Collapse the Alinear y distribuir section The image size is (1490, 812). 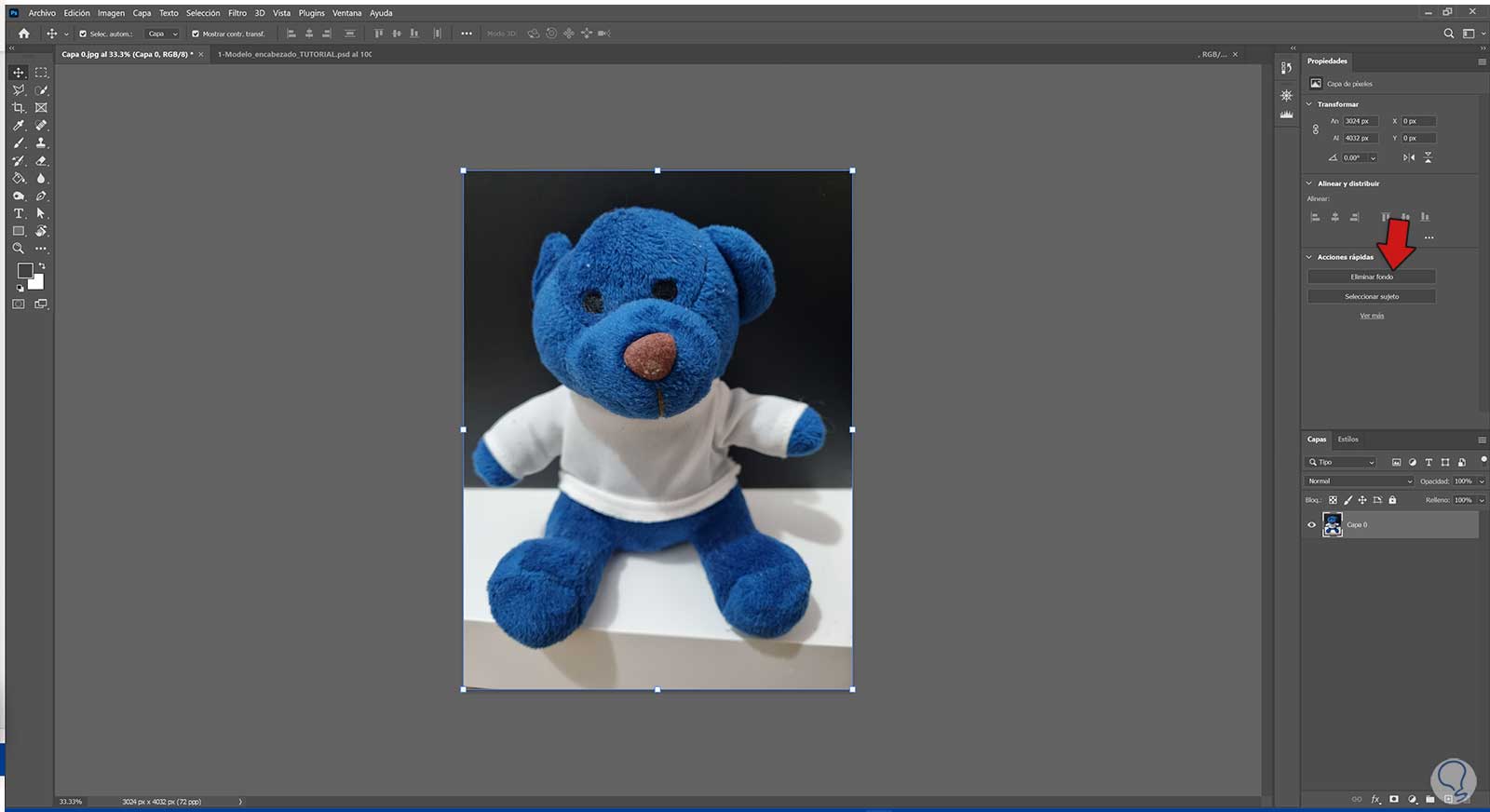coord(1308,183)
